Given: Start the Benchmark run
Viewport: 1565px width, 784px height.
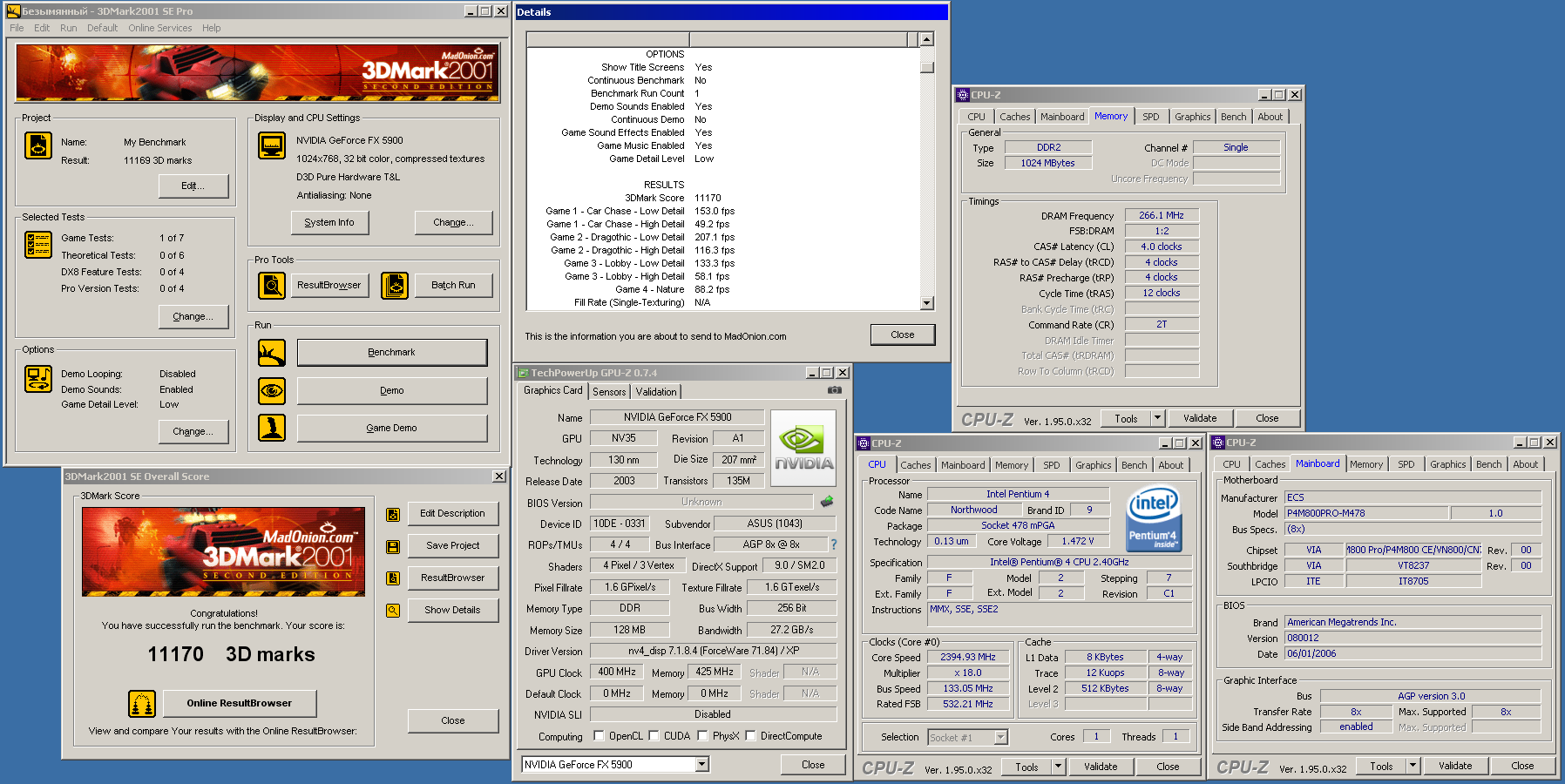Looking at the screenshot, I should point(391,353).
